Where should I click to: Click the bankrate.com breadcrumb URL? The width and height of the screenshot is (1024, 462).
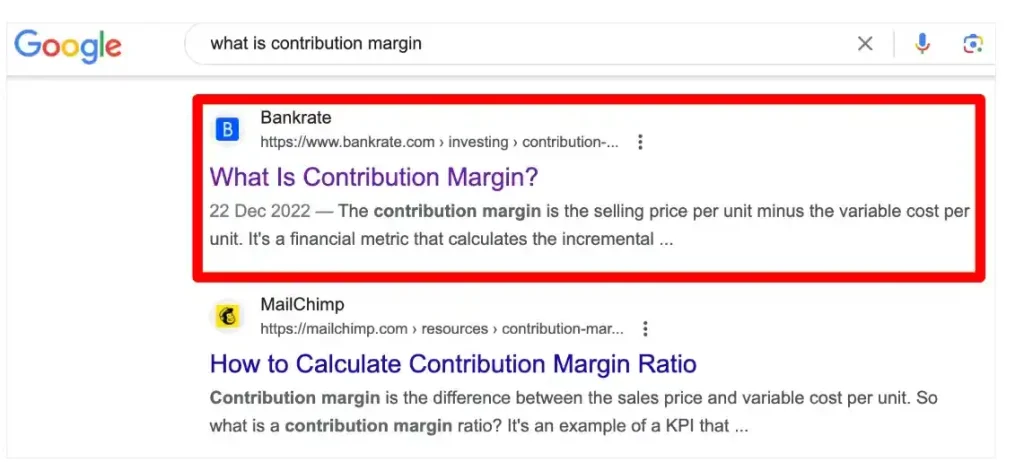point(440,142)
